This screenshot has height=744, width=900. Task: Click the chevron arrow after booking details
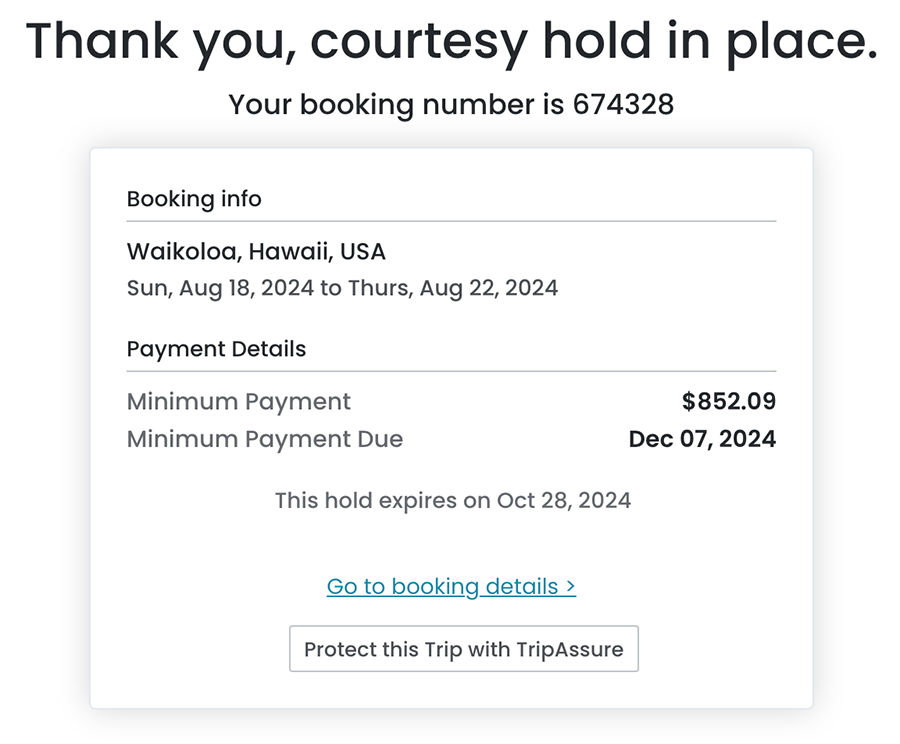pyautogui.click(x=570, y=586)
